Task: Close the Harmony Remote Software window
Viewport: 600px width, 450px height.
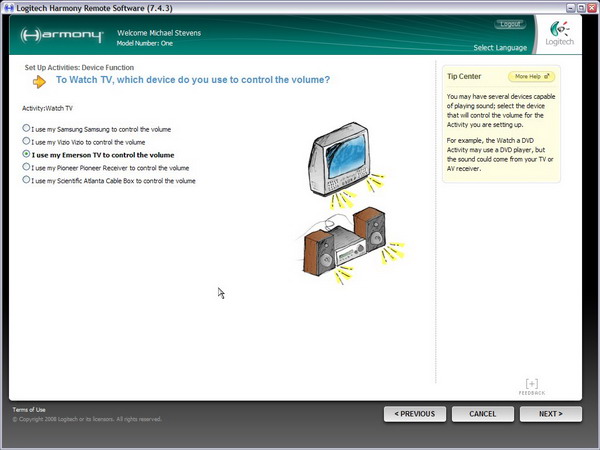Action: [592, 8]
